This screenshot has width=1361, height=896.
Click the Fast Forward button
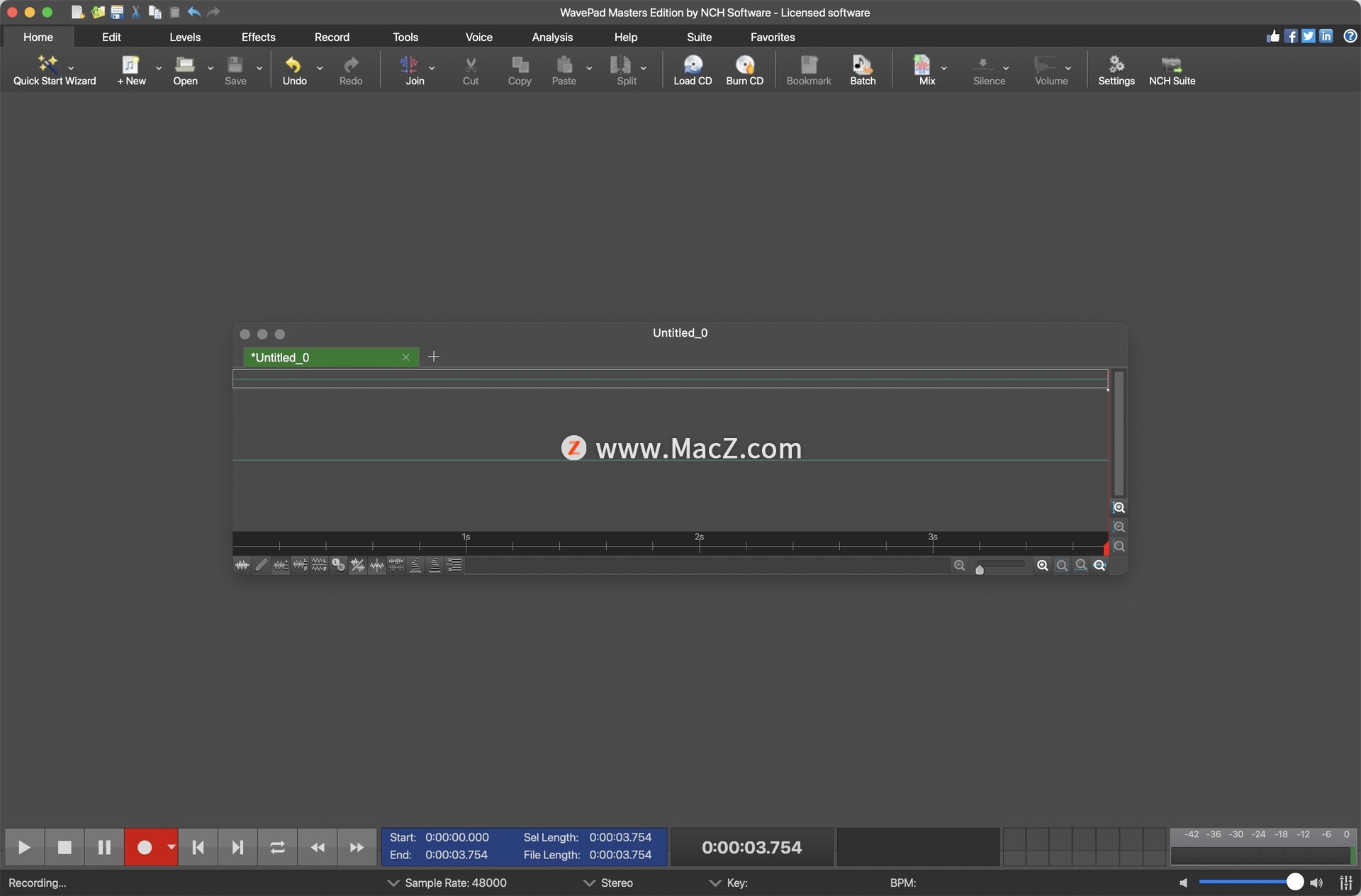(x=357, y=847)
